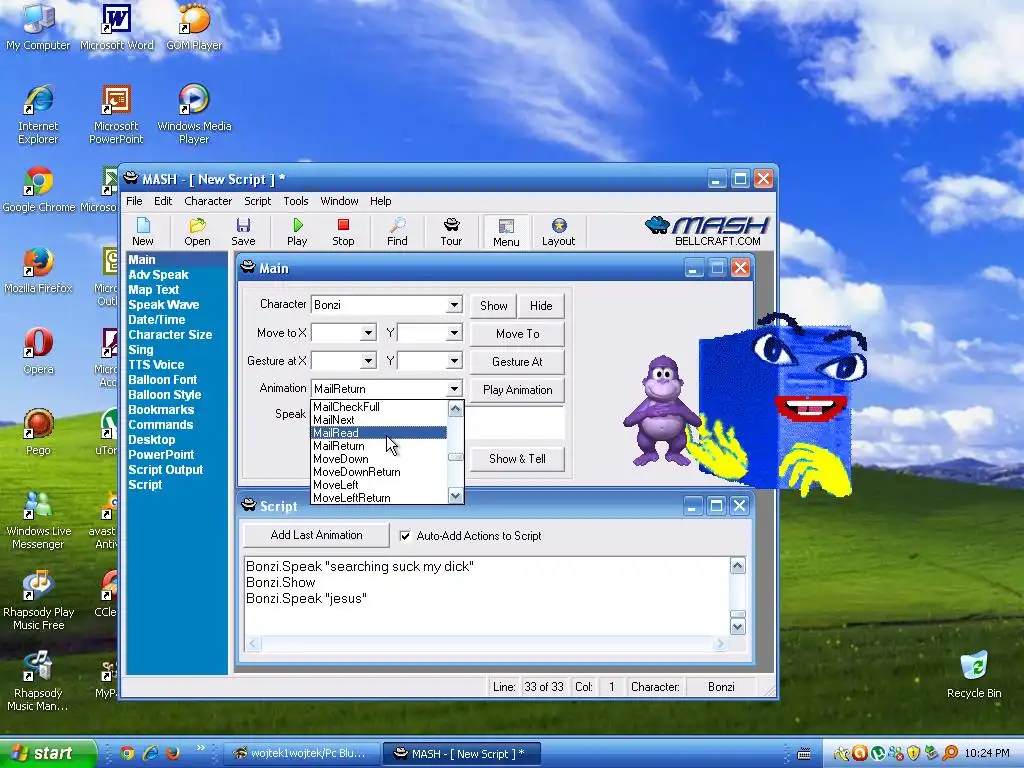
Task: Click the Show character button
Action: pos(493,306)
